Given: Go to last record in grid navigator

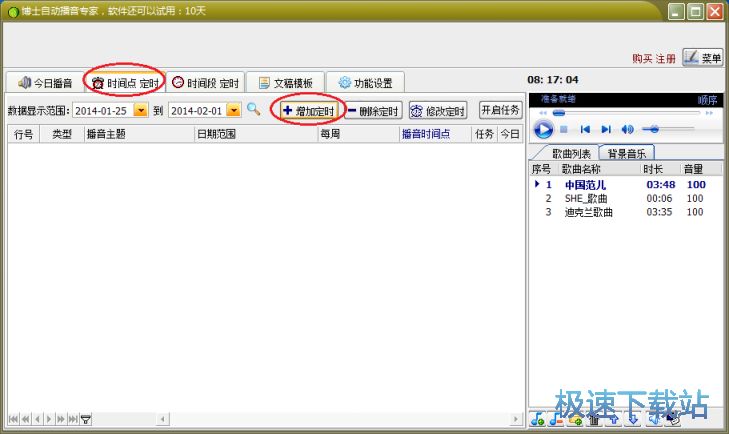Looking at the screenshot, I should click(x=73, y=419).
